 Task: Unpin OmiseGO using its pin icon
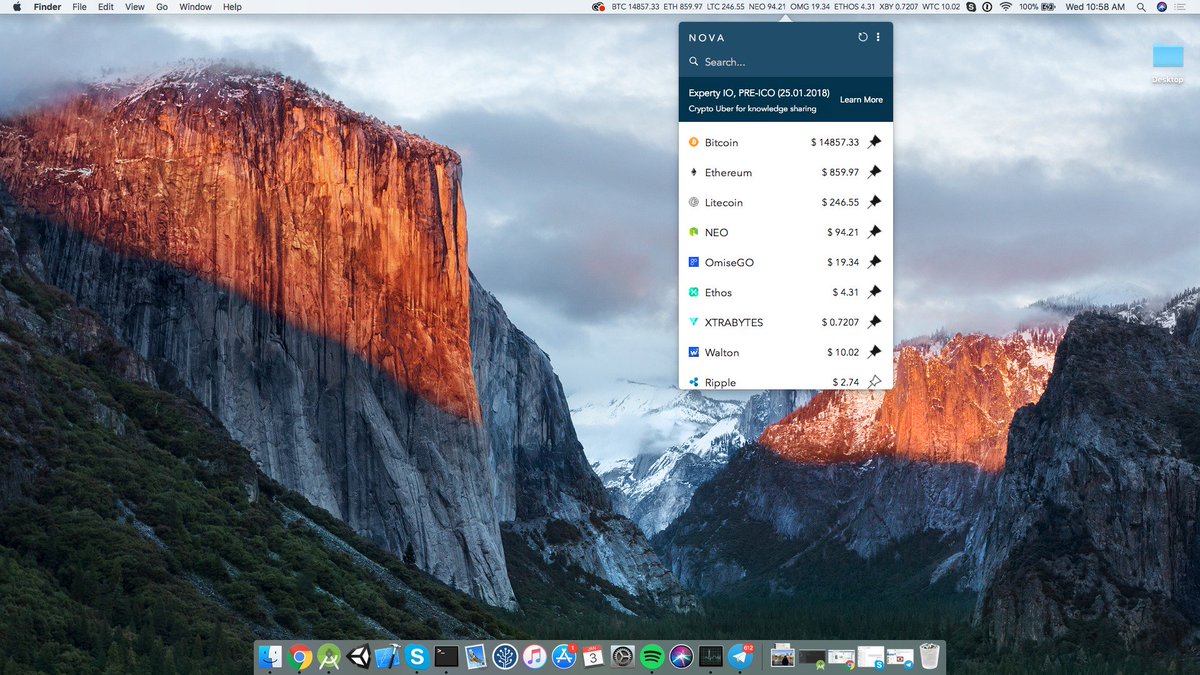click(874, 262)
